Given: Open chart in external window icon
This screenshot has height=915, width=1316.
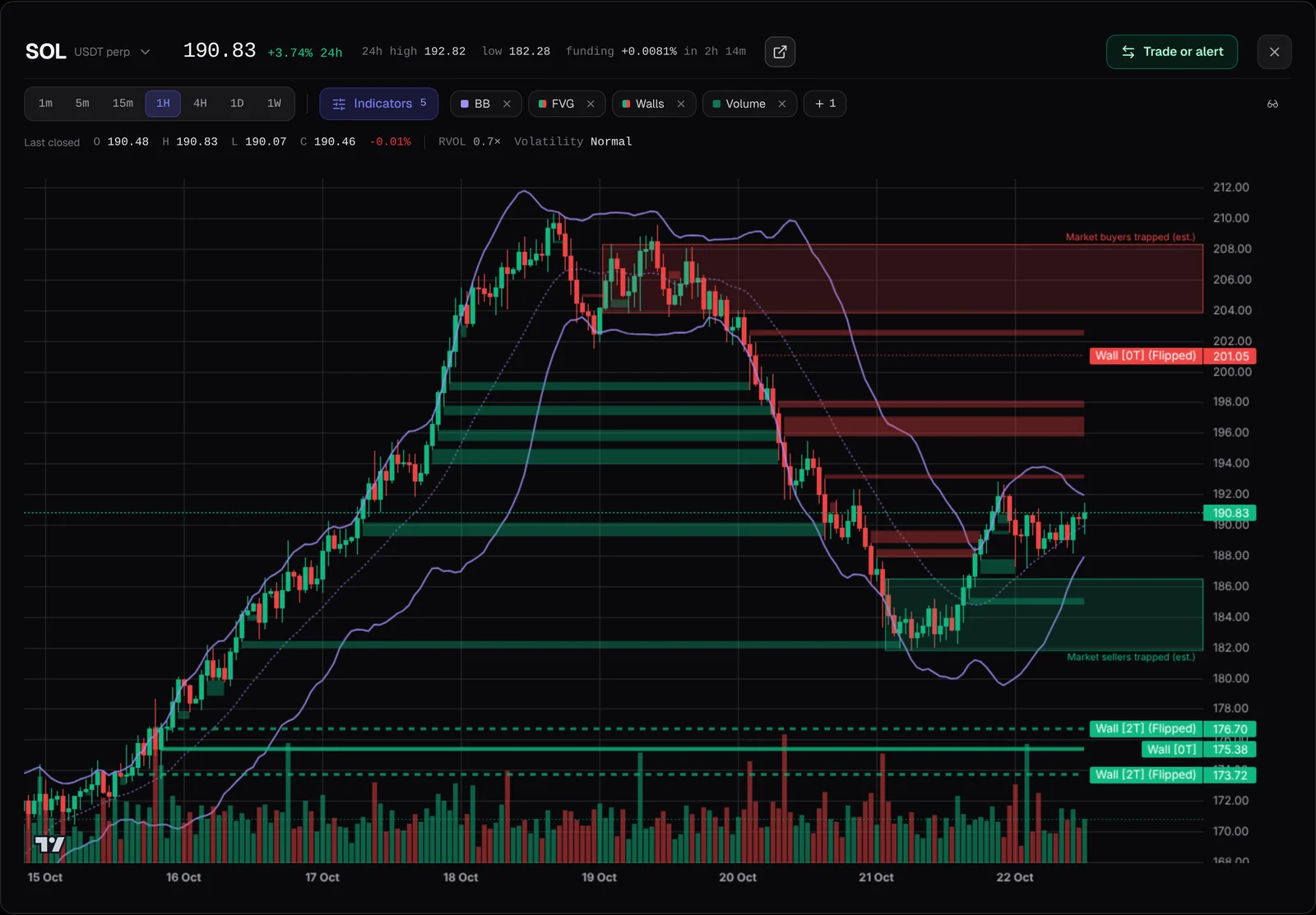Looking at the screenshot, I should point(780,52).
